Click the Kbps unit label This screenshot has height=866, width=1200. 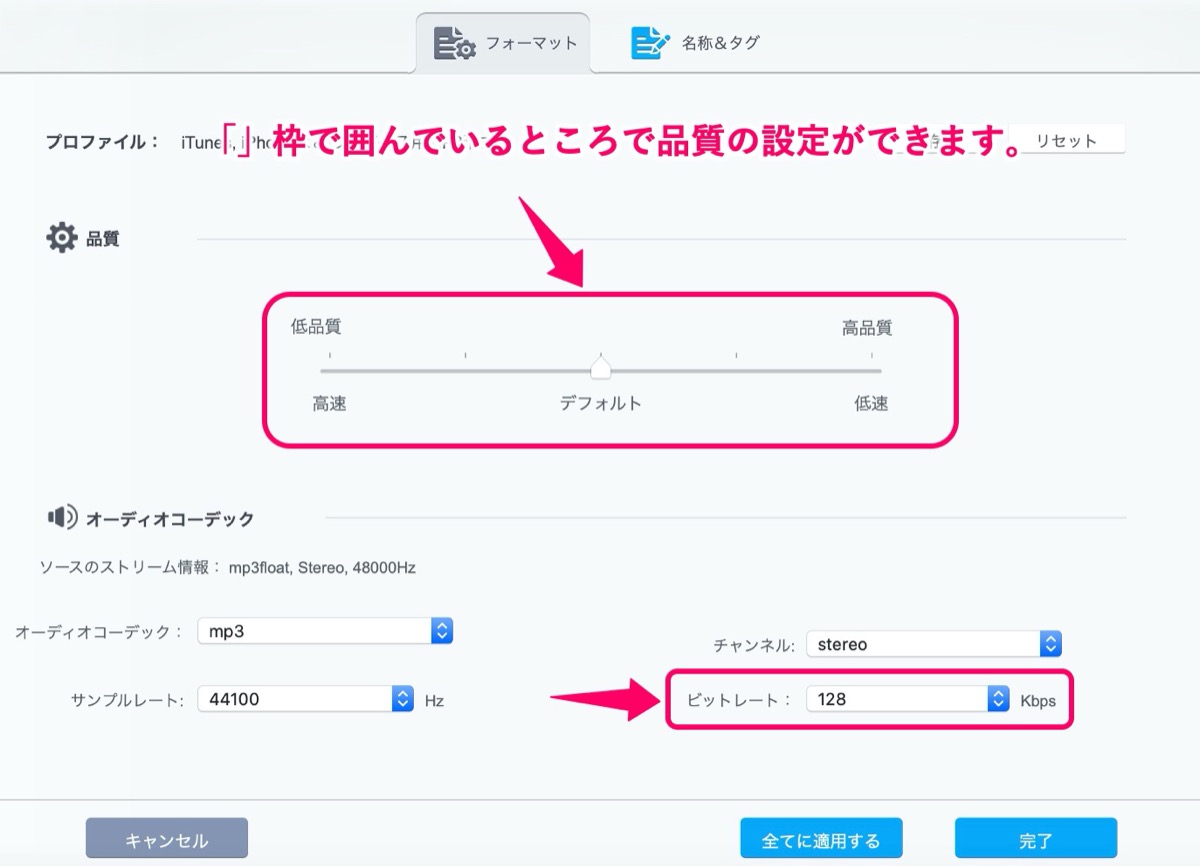click(1038, 700)
